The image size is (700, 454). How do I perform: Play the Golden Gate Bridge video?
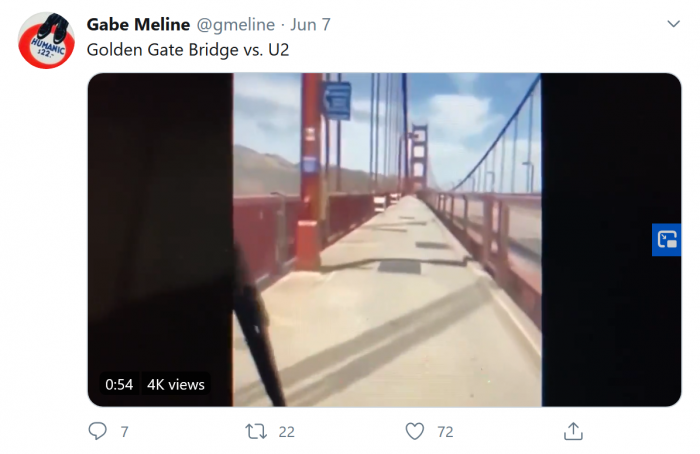386,240
